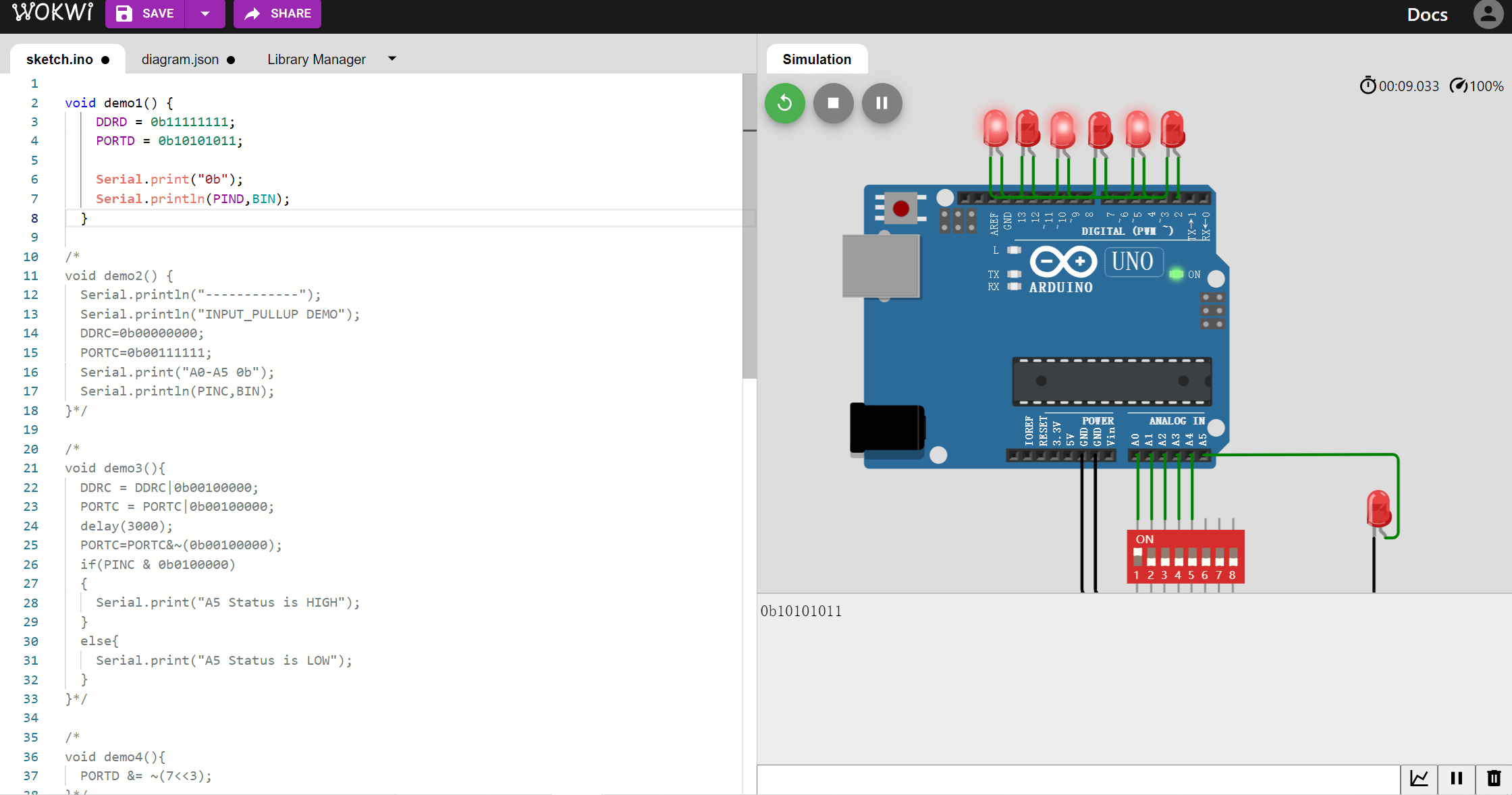Screen dimensions: 1512x795
Task: Click the Wokwi logo
Action: tap(53, 12)
